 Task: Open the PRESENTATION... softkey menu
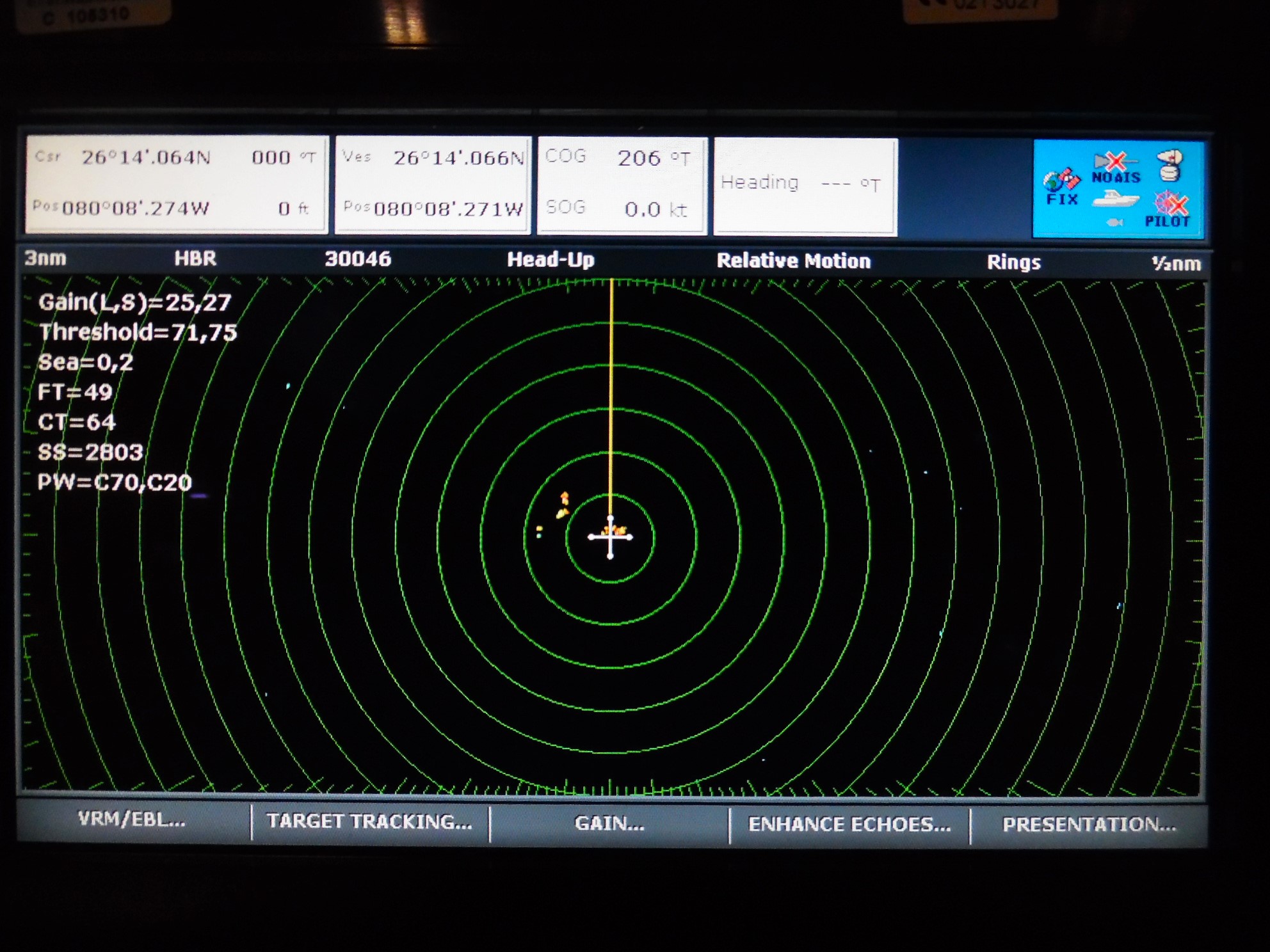pyautogui.click(x=1089, y=825)
